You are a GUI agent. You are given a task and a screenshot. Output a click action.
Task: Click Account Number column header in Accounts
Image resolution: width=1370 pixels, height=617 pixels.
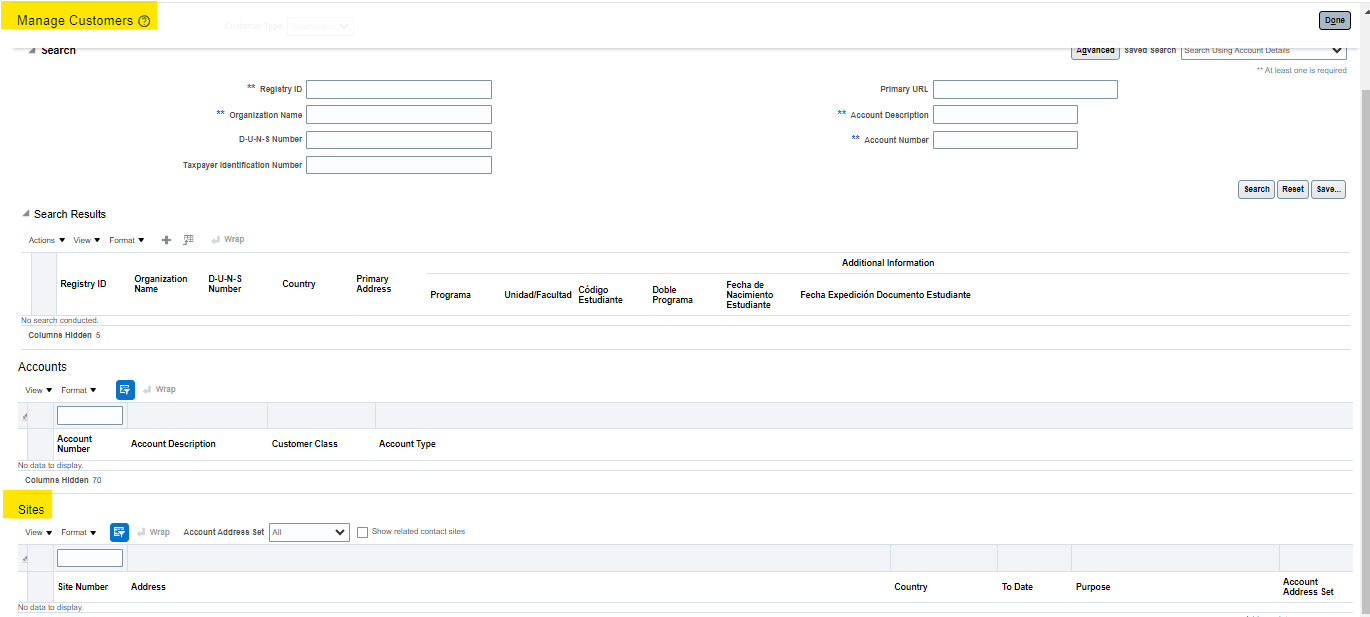[x=75, y=444]
